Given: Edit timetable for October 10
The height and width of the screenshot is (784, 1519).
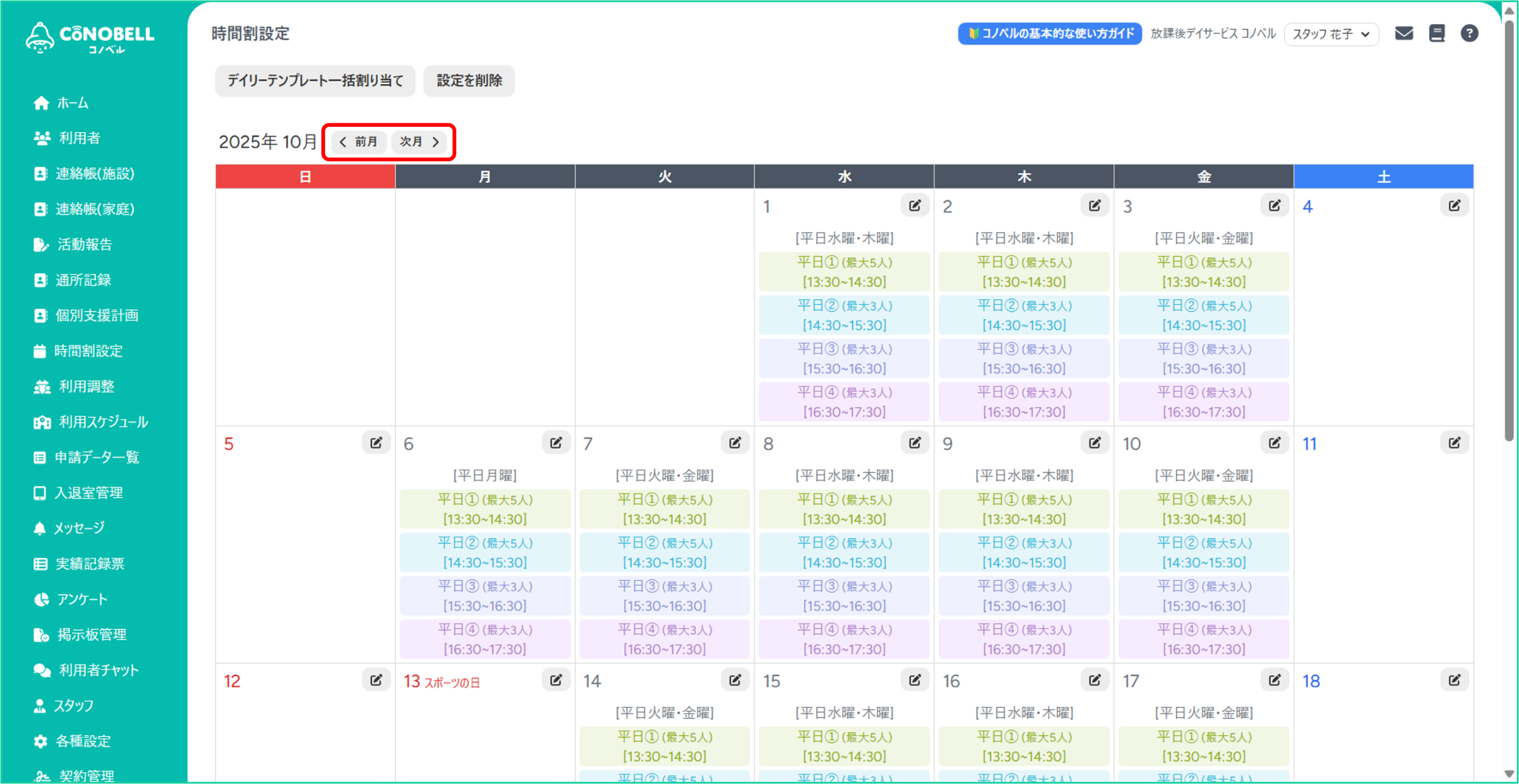Looking at the screenshot, I should tap(1274, 443).
